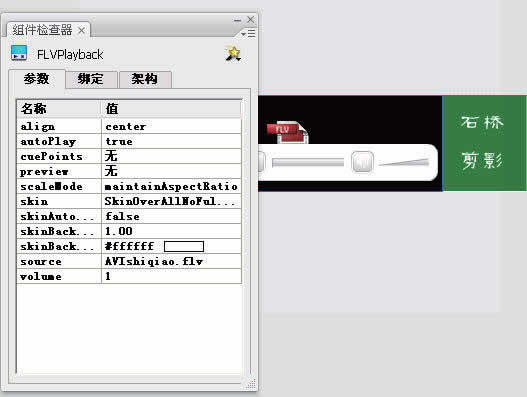Change the maintainAspectRatio scaleMode value

(171, 186)
